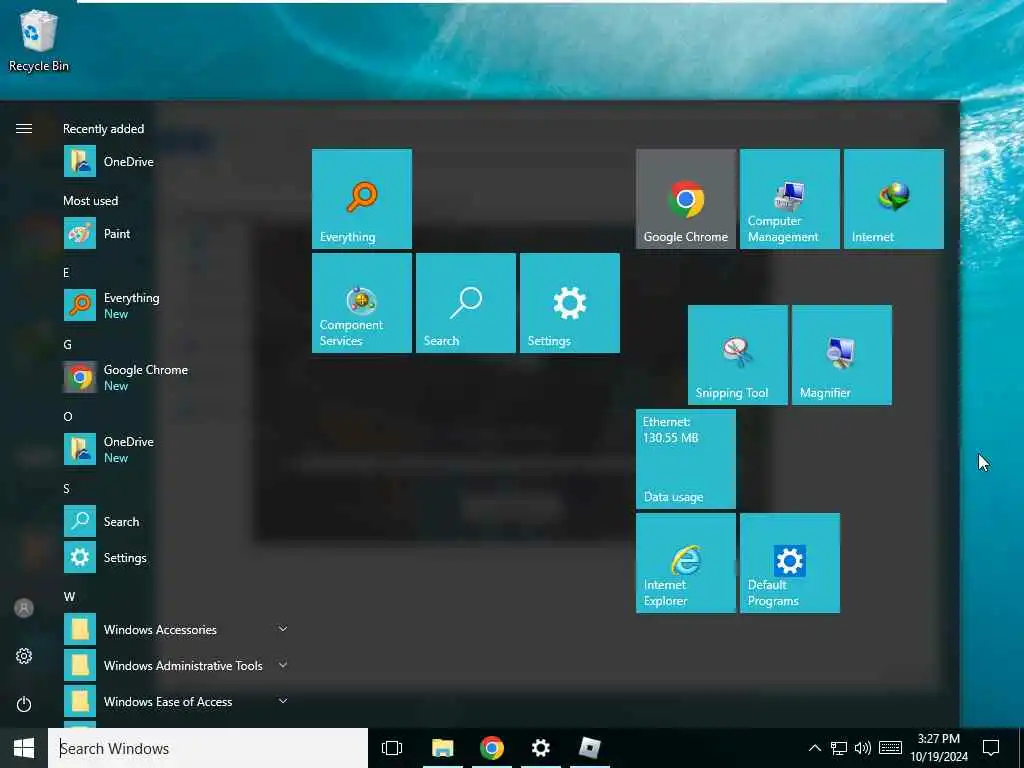Open the Power options button
1024x768 pixels.
24,704
